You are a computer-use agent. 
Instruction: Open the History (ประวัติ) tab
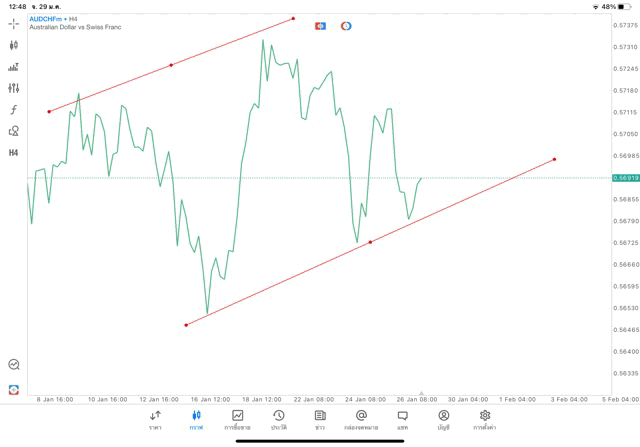278,420
